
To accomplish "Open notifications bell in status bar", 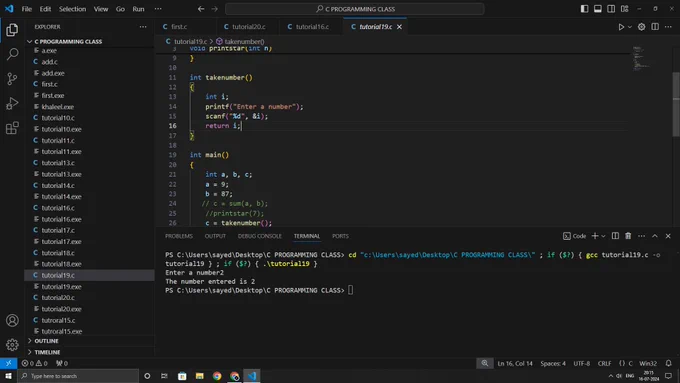I will click(668, 363).
